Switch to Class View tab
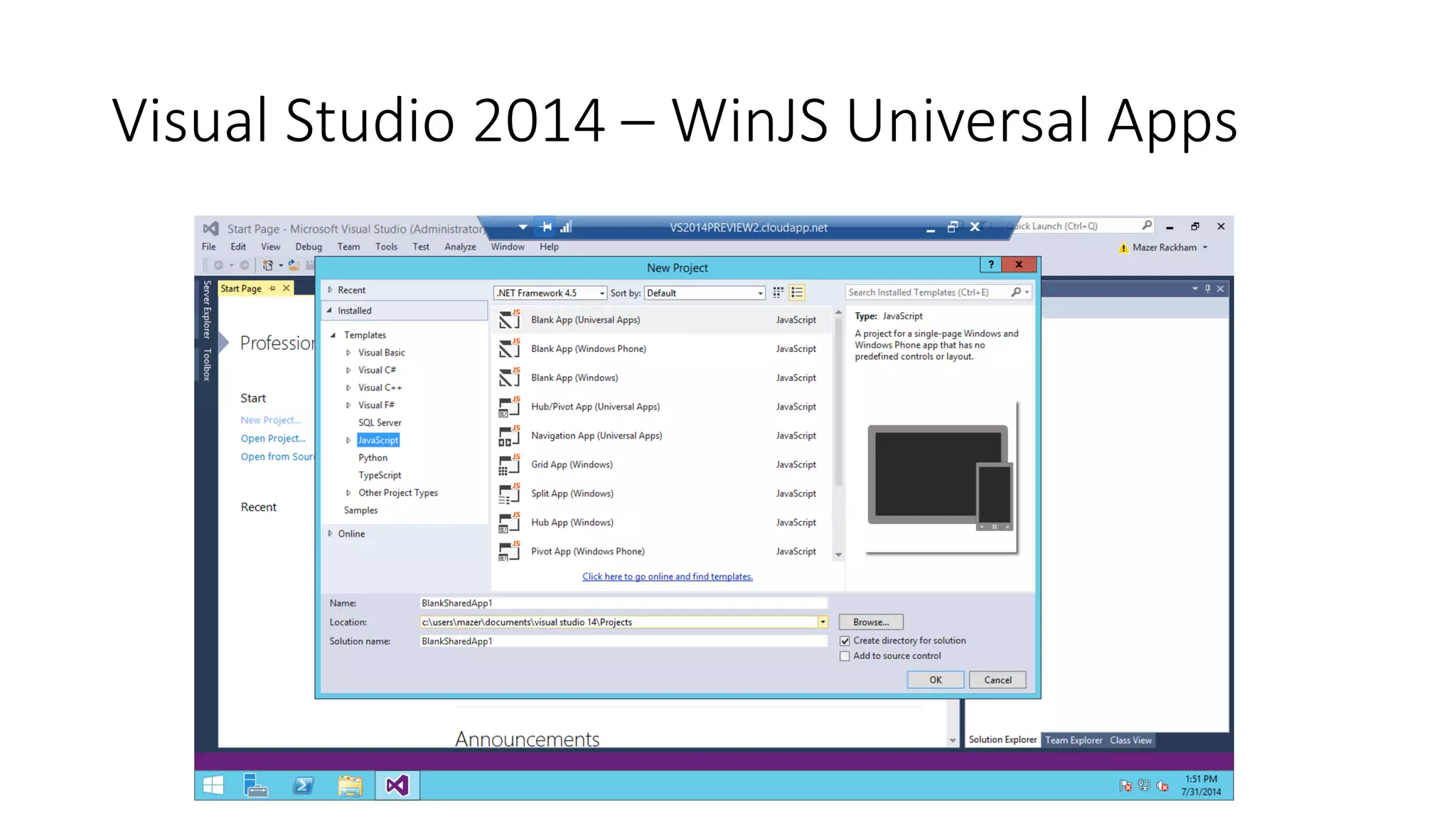Image resolution: width=1456 pixels, height=819 pixels. click(1130, 740)
